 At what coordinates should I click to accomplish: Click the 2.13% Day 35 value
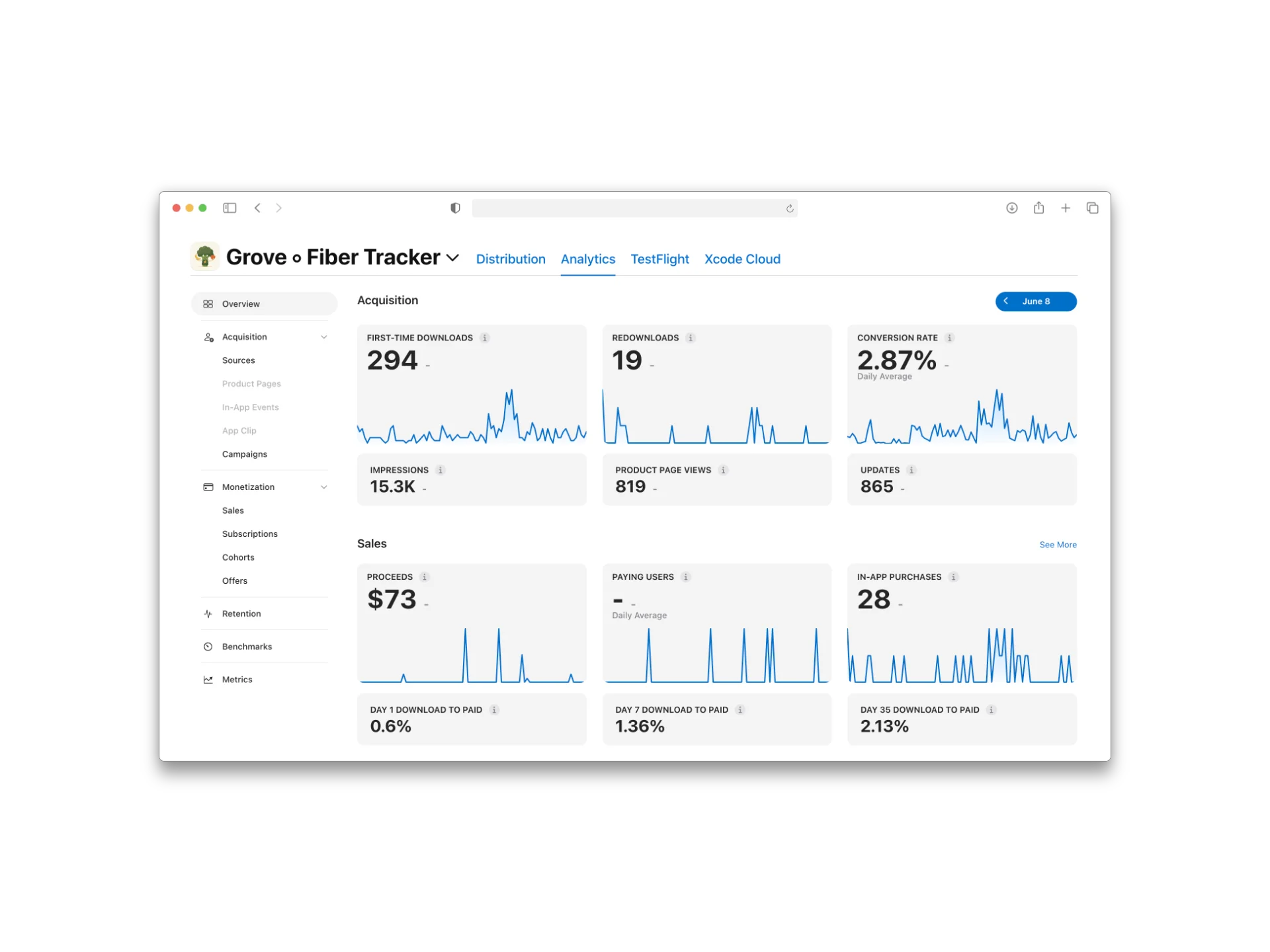[884, 727]
